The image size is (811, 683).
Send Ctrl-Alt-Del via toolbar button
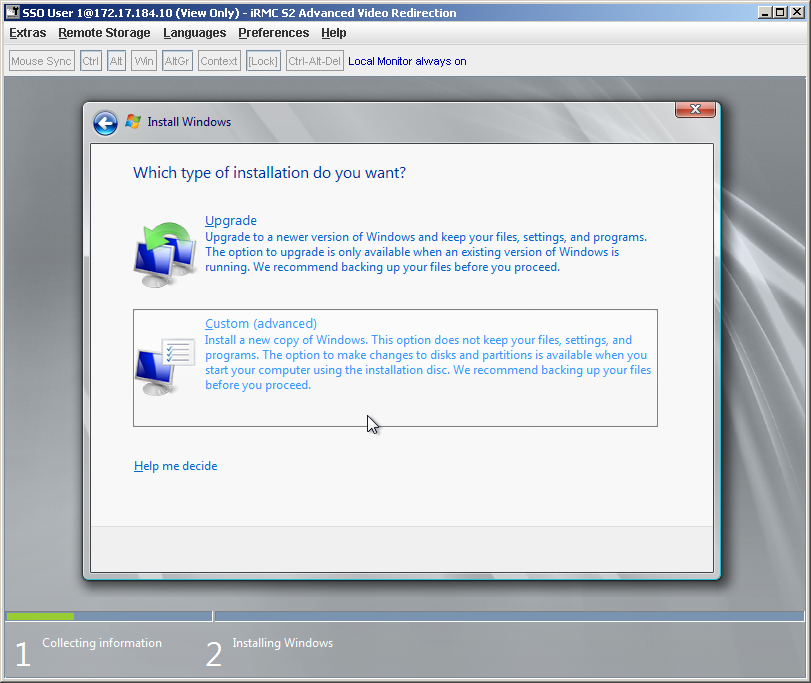[314, 61]
